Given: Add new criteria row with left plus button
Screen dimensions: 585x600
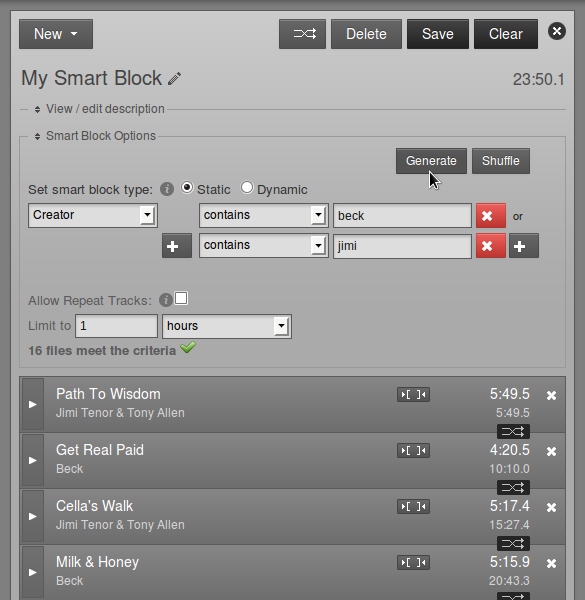Looking at the screenshot, I should (177, 246).
